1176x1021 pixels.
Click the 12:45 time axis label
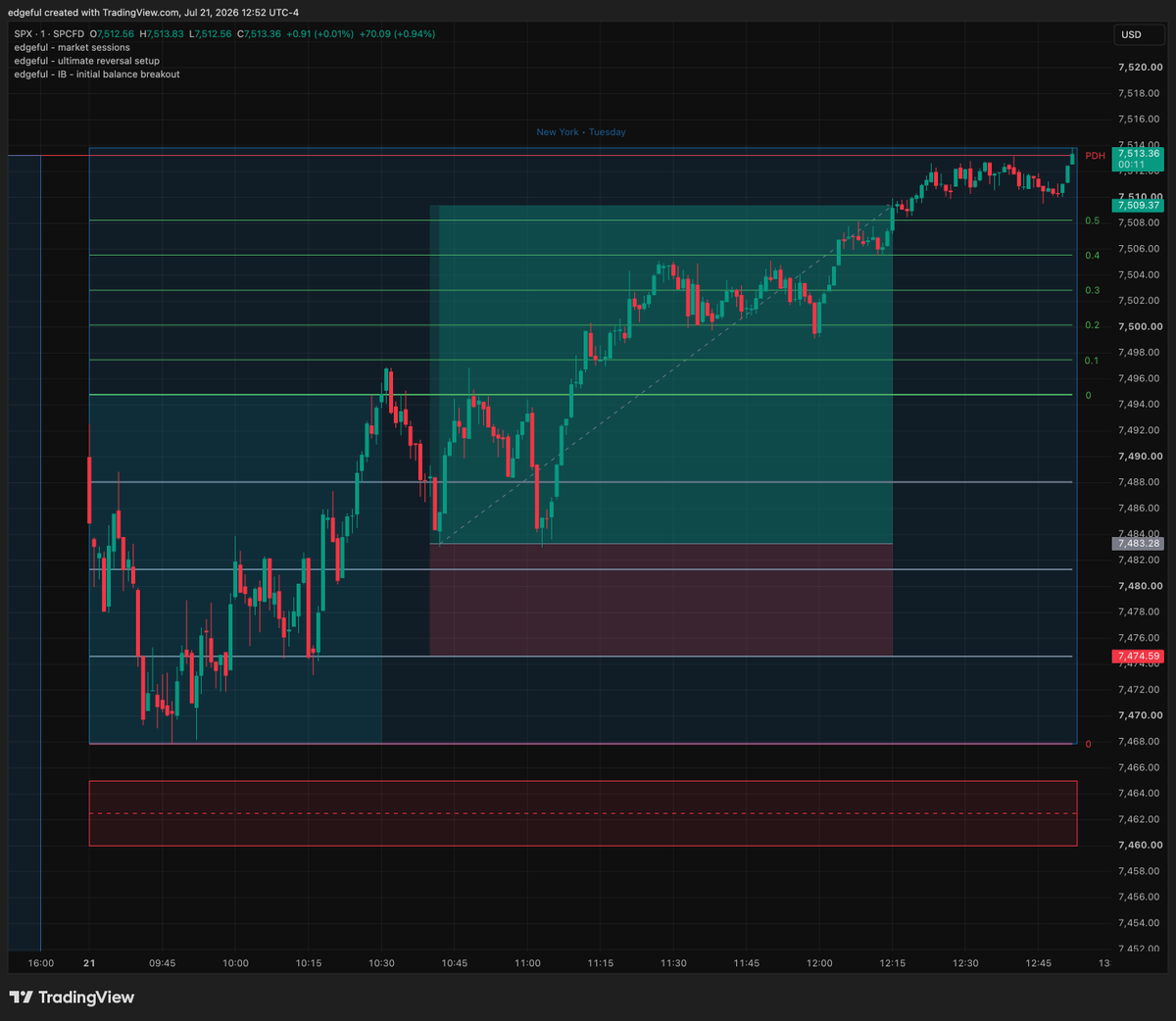pyautogui.click(x=1039, y=963)
